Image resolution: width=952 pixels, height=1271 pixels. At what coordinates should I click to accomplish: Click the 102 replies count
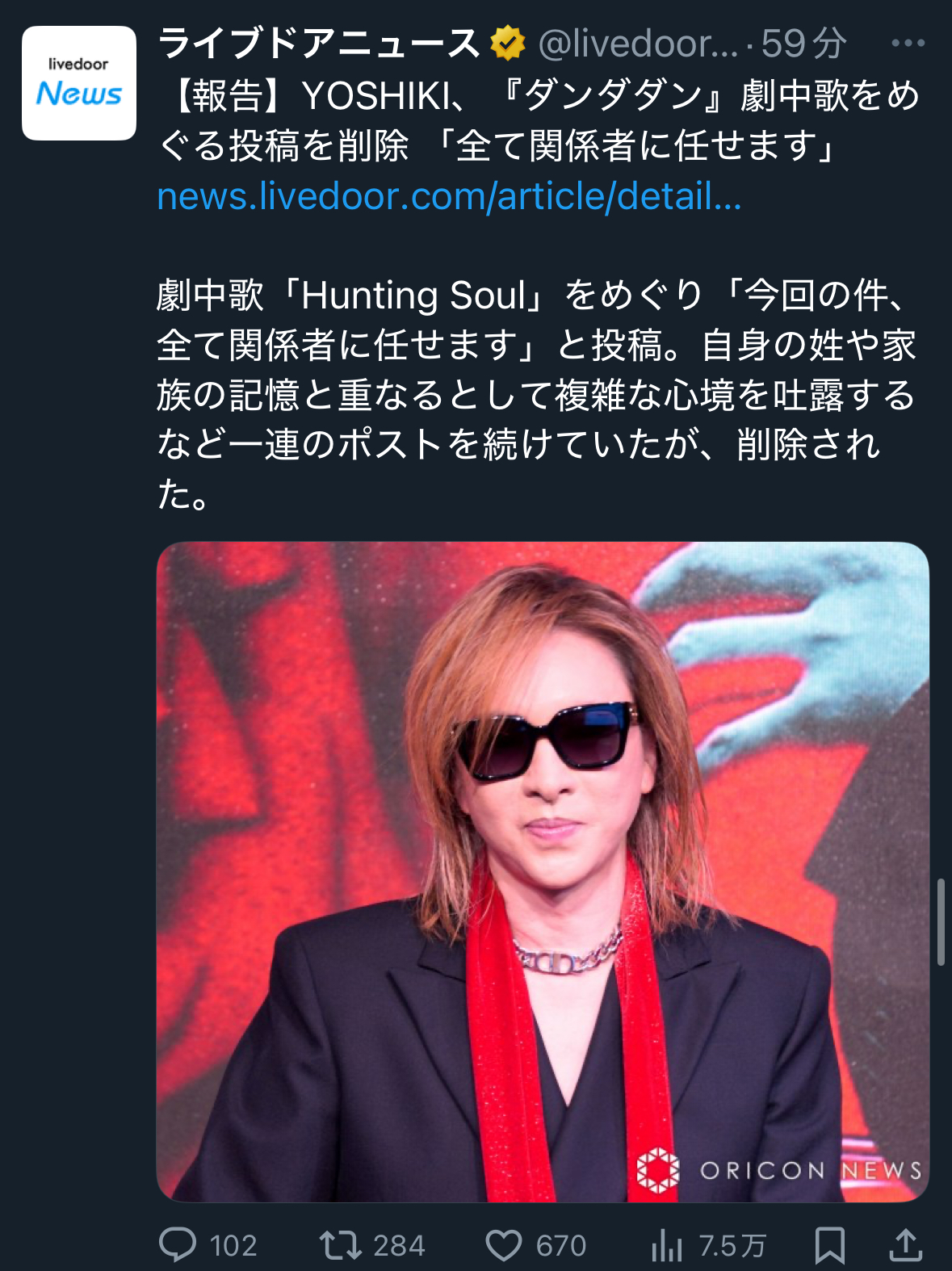pos(233,1246)
